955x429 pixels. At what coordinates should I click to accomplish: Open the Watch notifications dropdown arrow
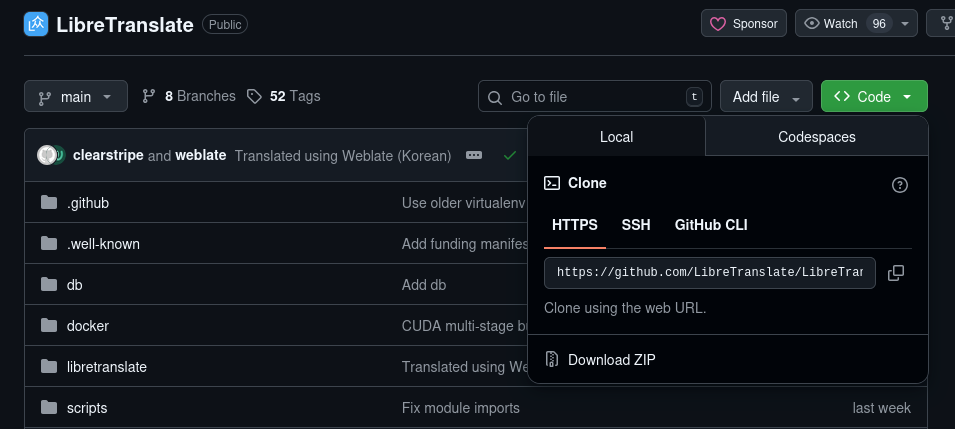905,24
